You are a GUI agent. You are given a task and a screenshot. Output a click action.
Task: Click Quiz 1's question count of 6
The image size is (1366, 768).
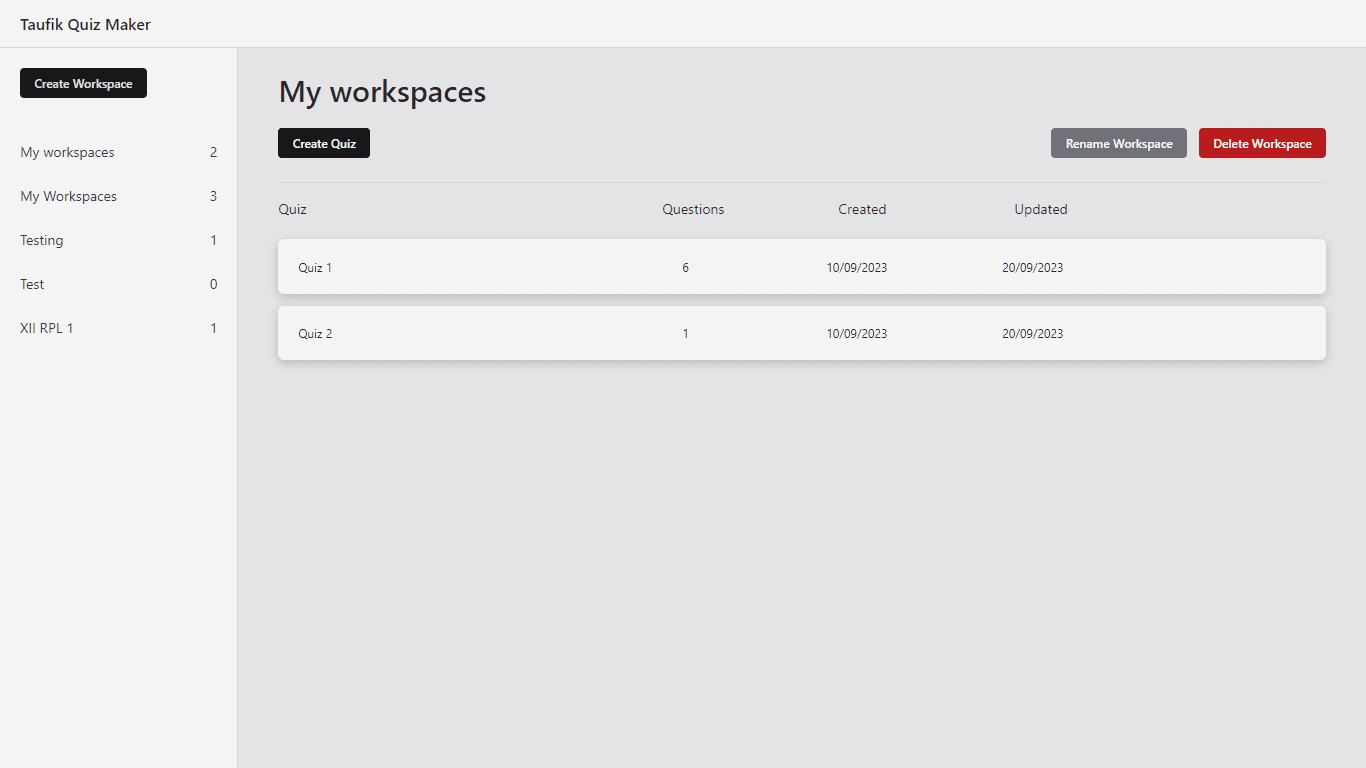[x=685, y=267]
